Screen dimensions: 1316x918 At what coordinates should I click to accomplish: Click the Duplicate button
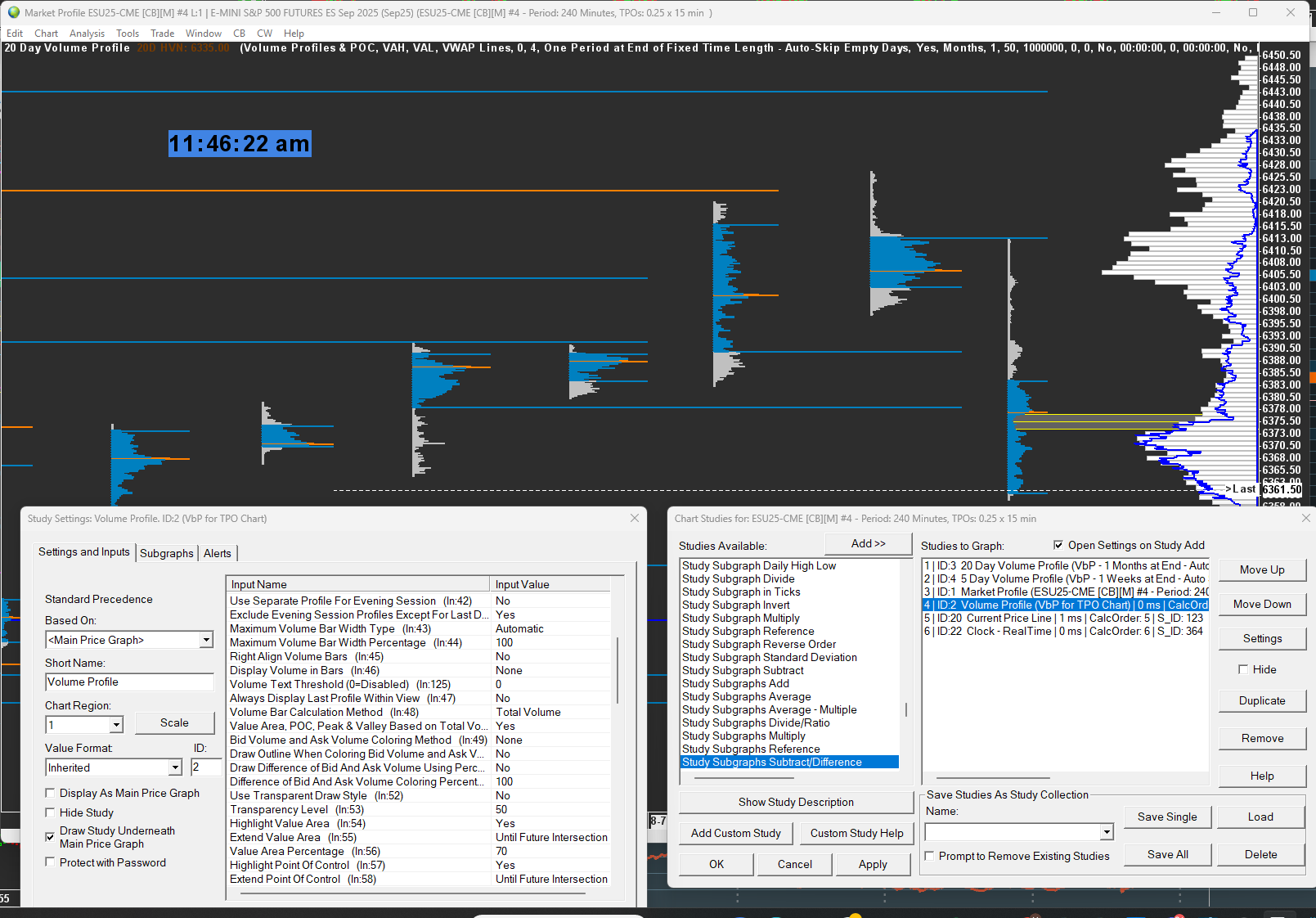pyautogui.click(x=1262, y=700)
